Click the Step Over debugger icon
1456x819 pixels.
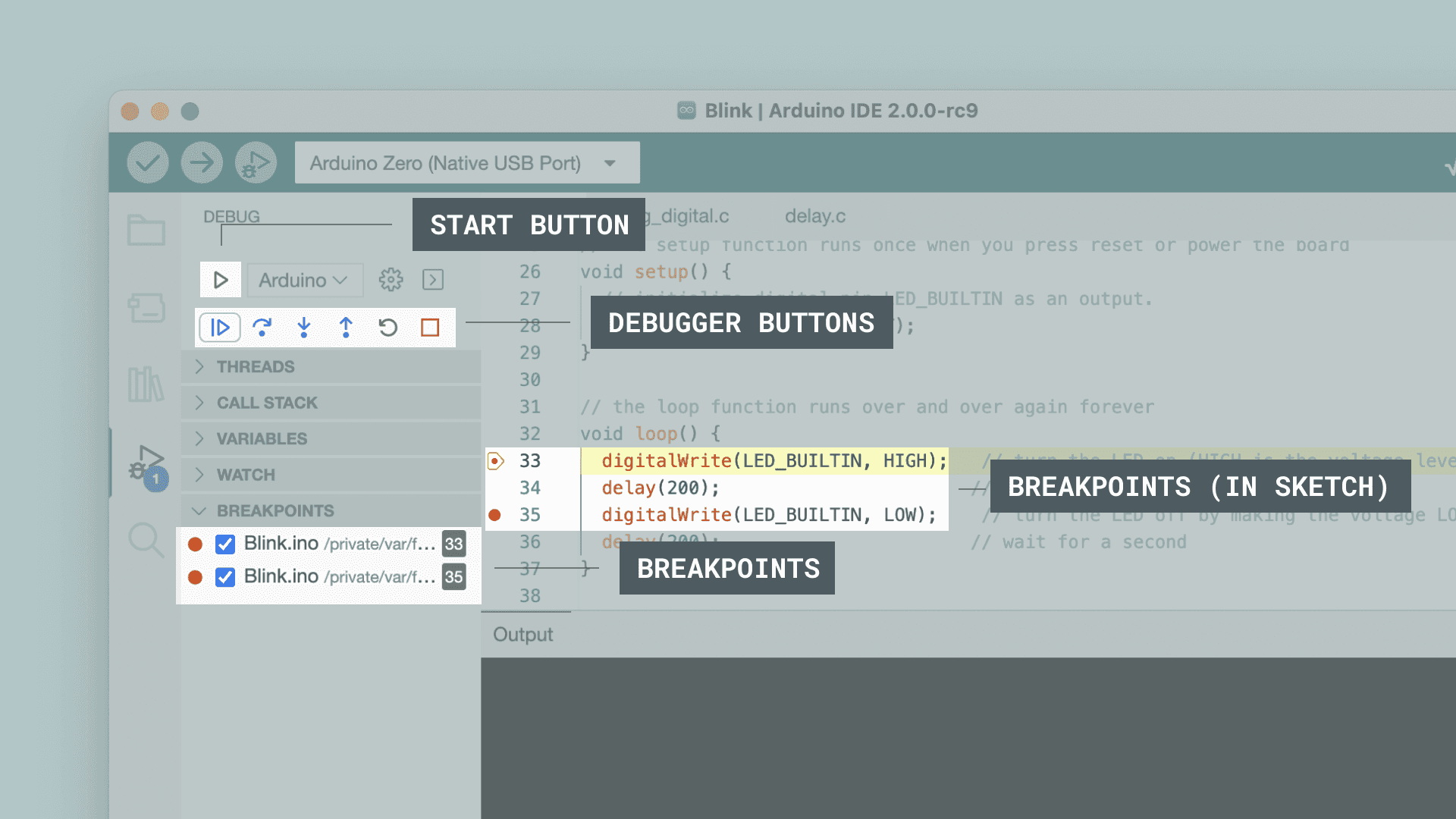click(262, 328)
